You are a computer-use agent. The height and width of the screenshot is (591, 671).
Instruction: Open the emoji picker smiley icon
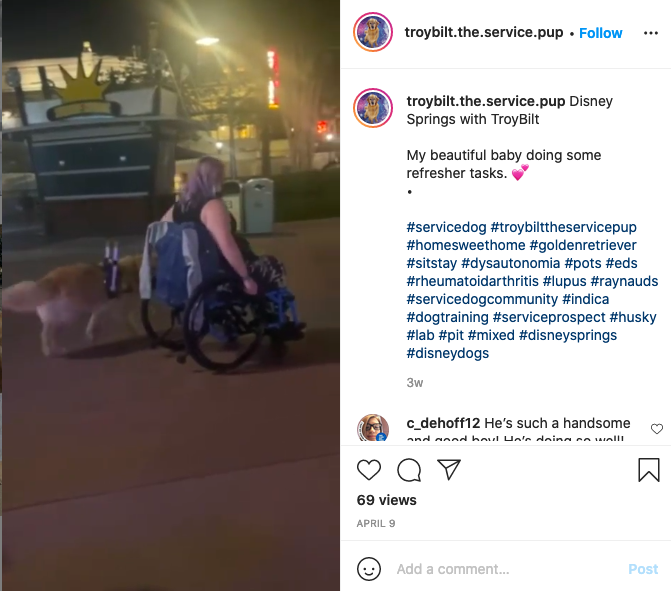(x=368, y=569)
